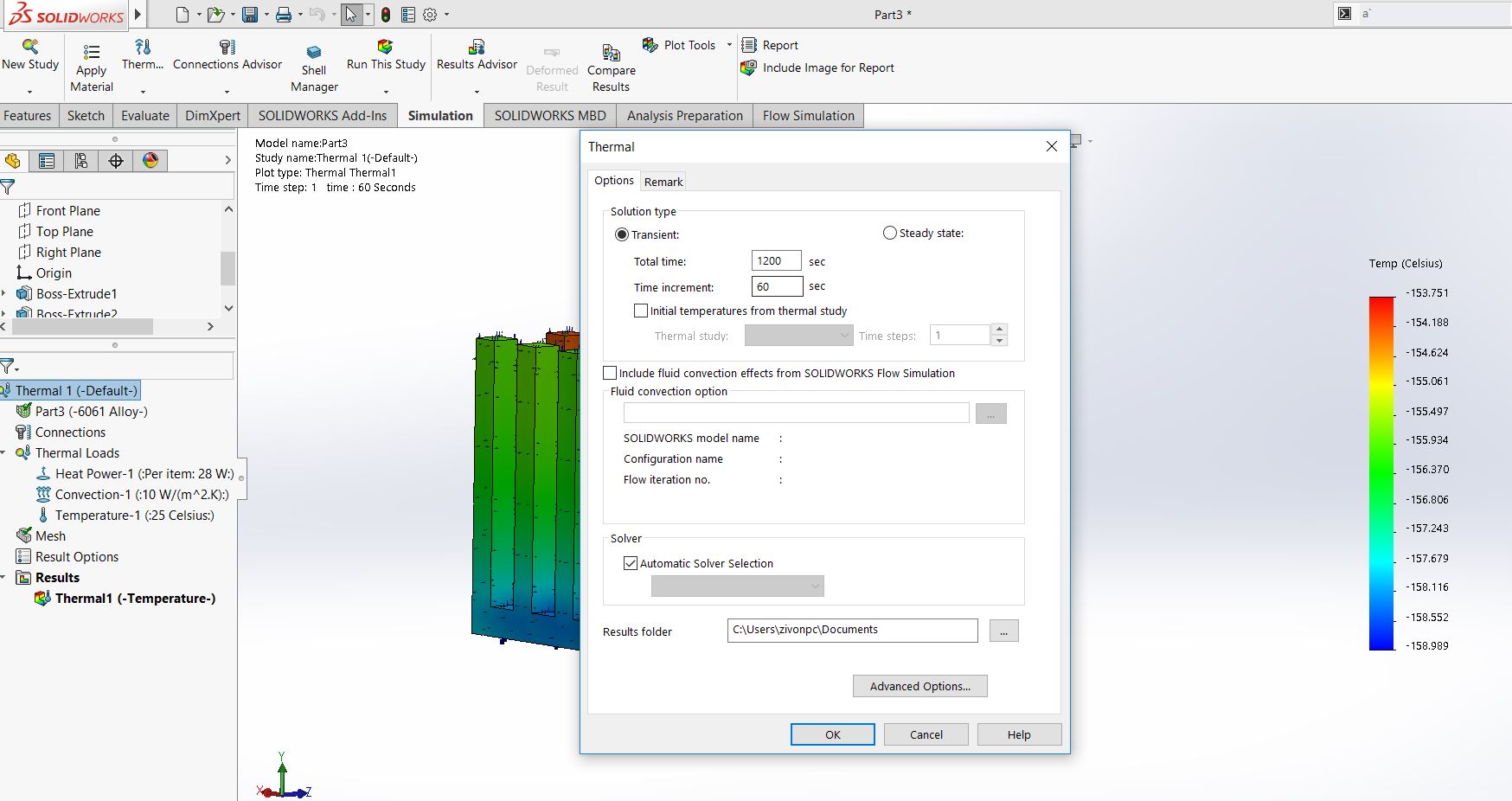Click the Cancel button
This screenshot has width=1512, height=801.
point(926,734)
